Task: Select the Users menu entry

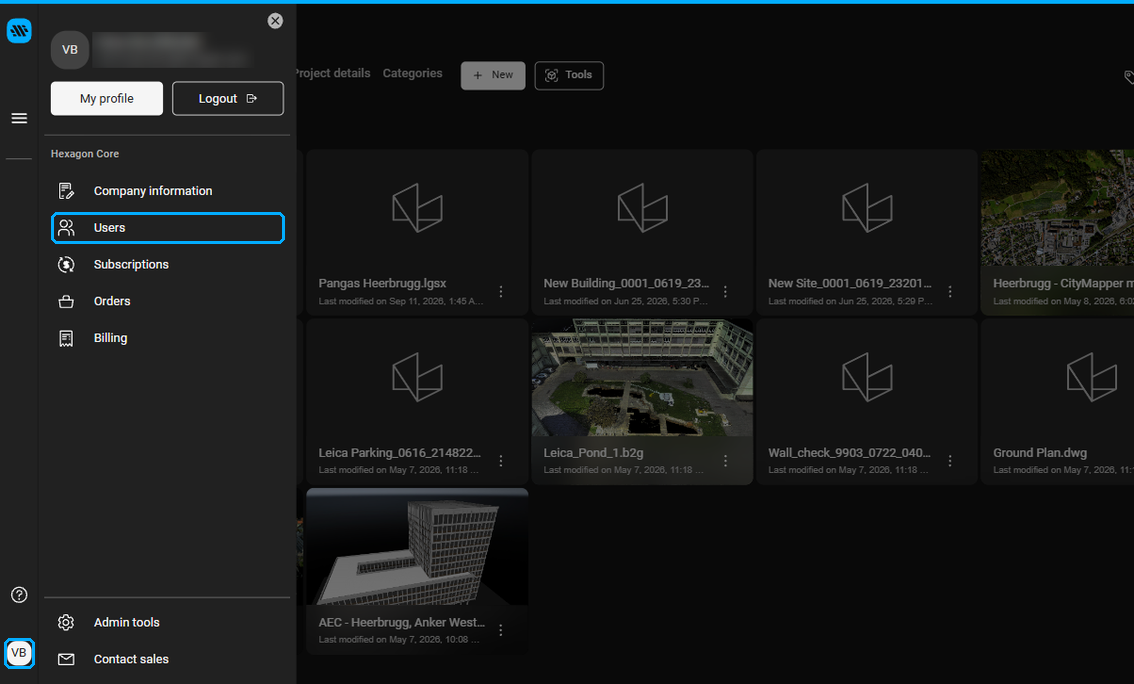Action: pos(168,228)
